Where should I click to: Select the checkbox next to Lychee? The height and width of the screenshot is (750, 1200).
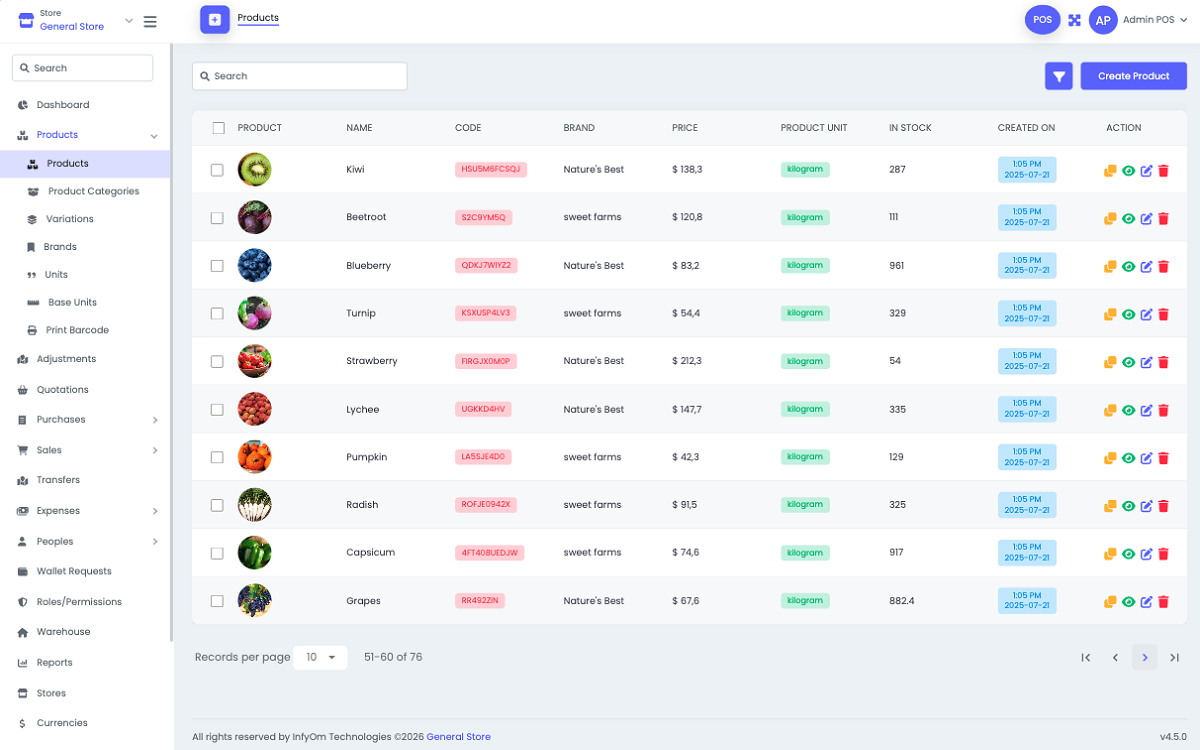click(x=217, y=409)
